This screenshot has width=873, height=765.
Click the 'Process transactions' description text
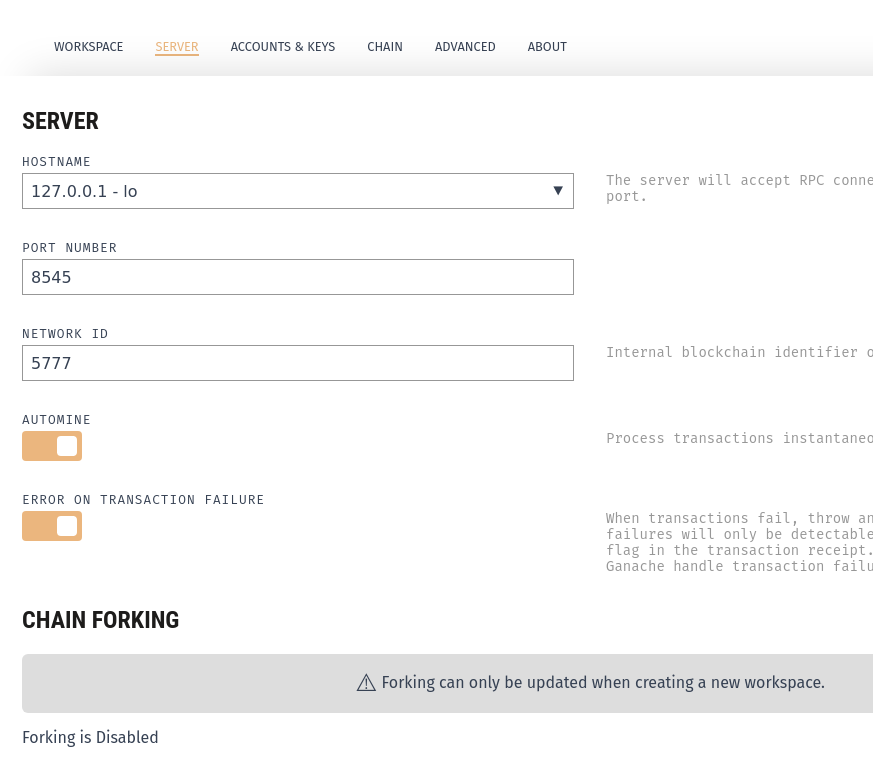(x=739, y=438)
